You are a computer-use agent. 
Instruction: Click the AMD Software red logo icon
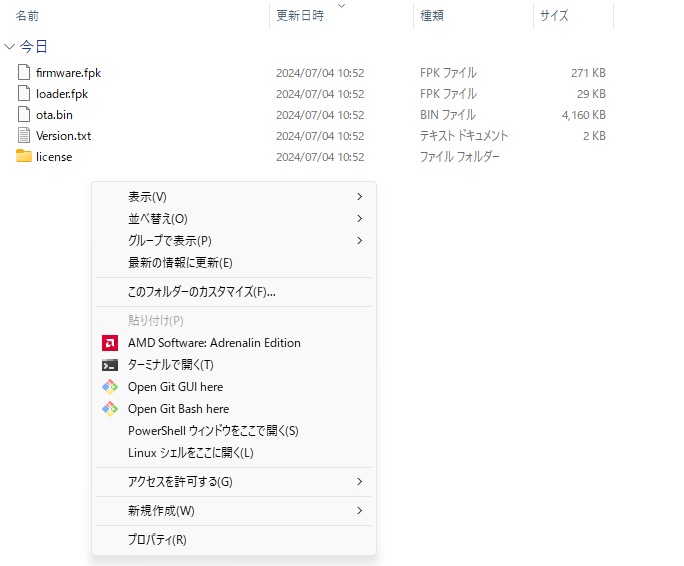click(110, 343)
